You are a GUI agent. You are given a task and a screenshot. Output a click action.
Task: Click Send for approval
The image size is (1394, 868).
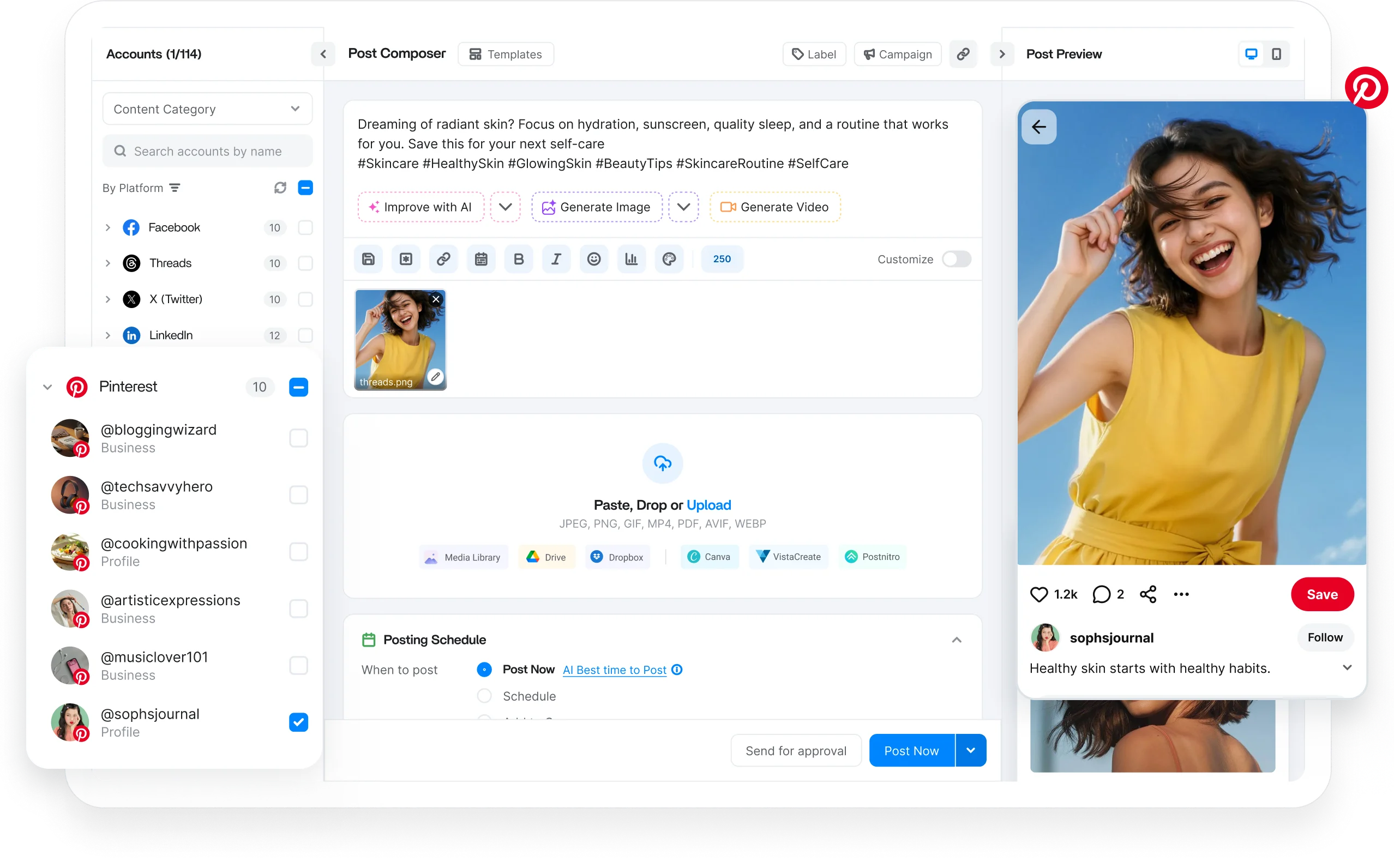click(x=796, y=750)
